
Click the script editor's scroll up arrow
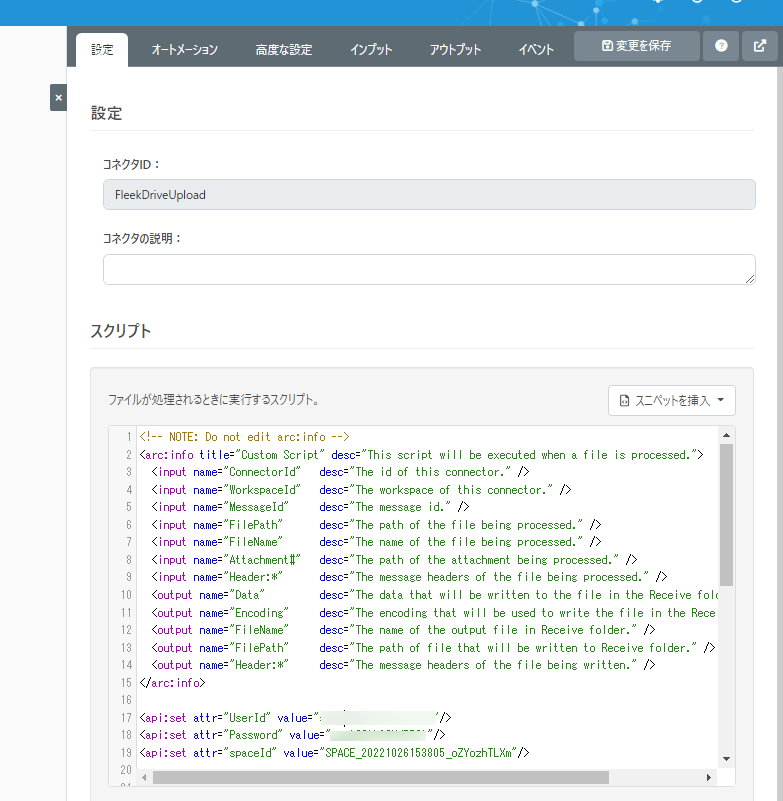click(727, 436)
